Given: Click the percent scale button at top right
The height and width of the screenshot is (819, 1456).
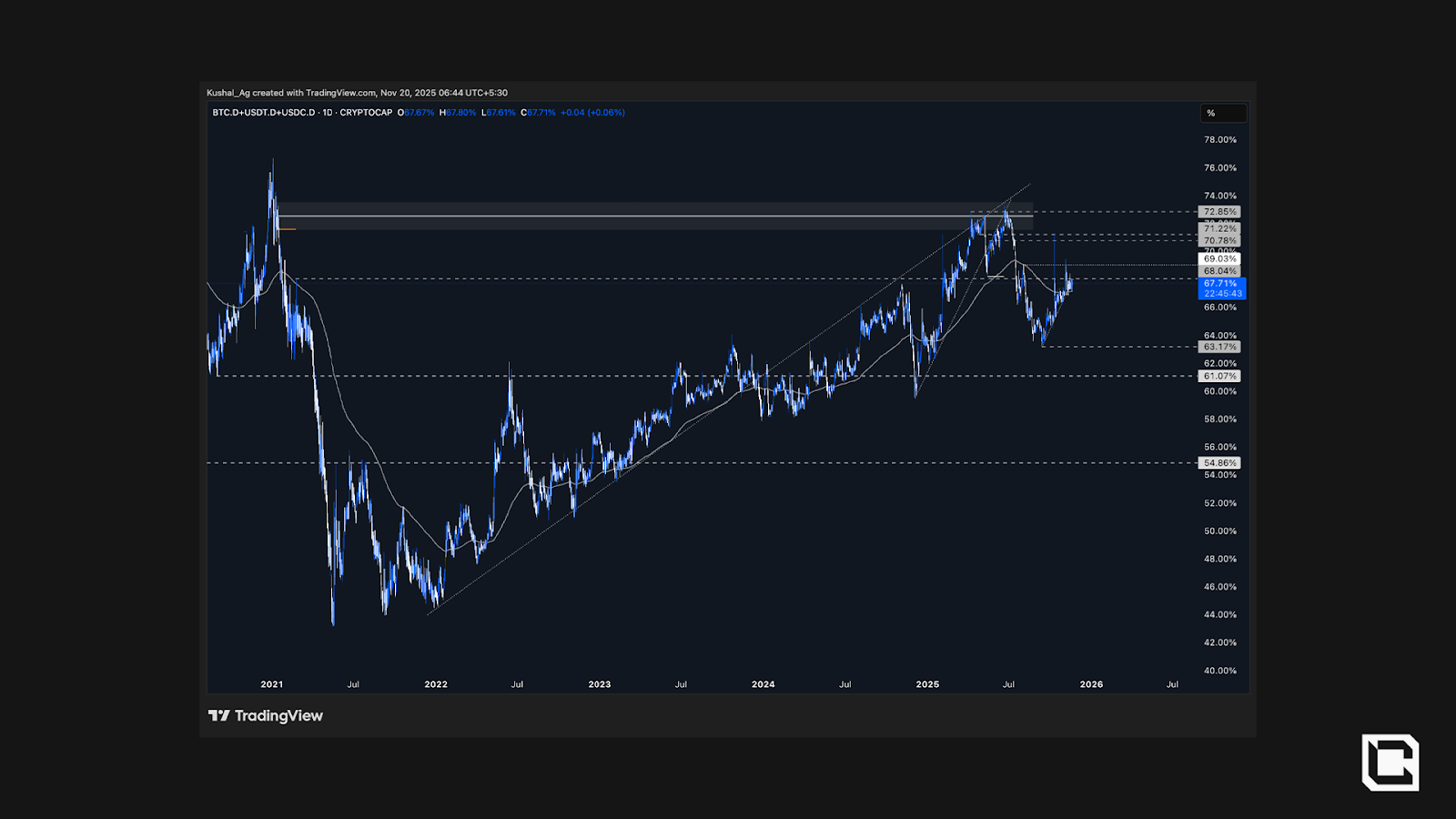Looking at the screenshot, I should point(1222,113).
